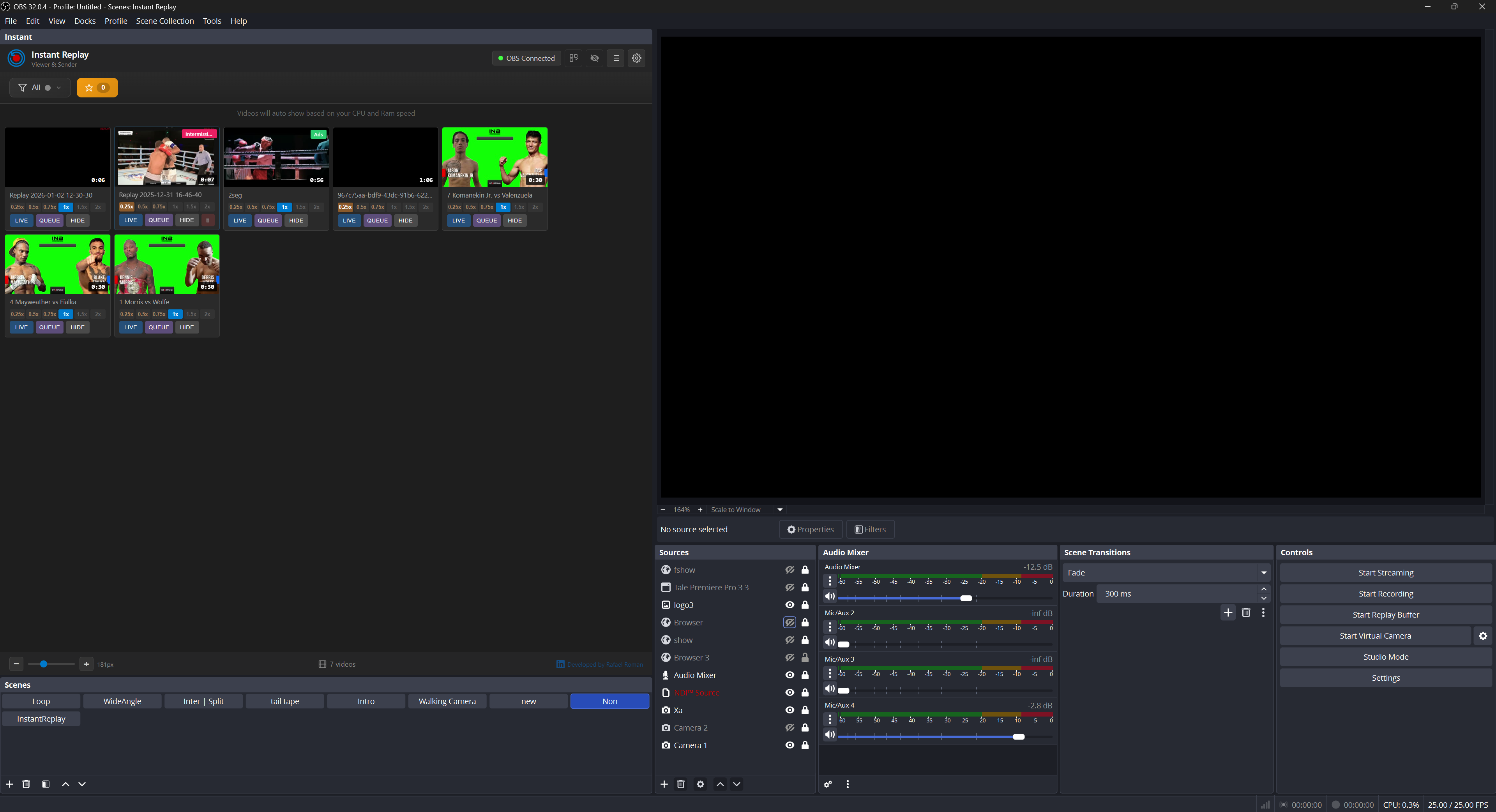Click Studio Mode button

click(x=1386, y=657)
